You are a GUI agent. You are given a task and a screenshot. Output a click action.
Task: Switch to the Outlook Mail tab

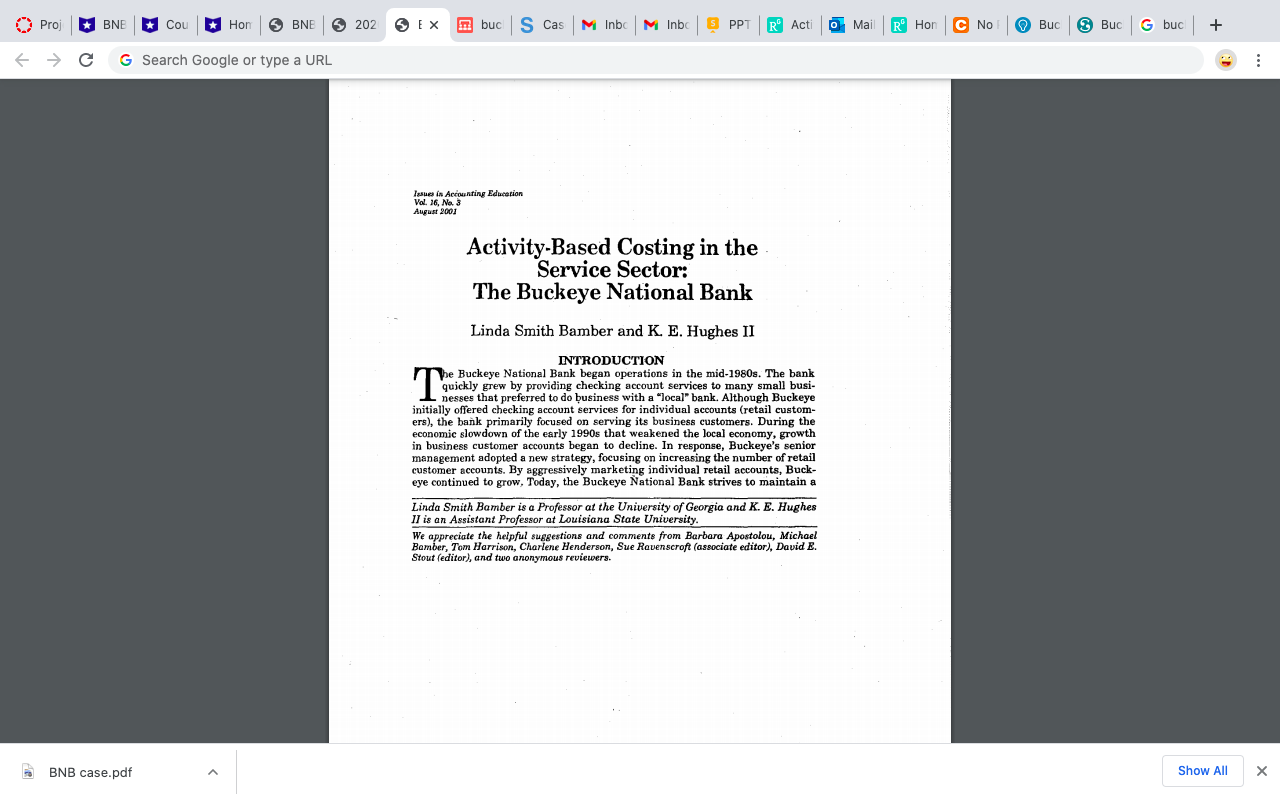[853, 25]
